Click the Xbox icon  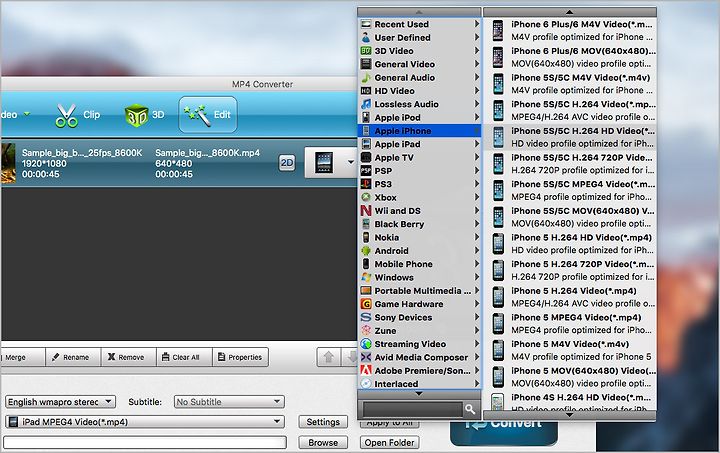click(x=366, y=197)
